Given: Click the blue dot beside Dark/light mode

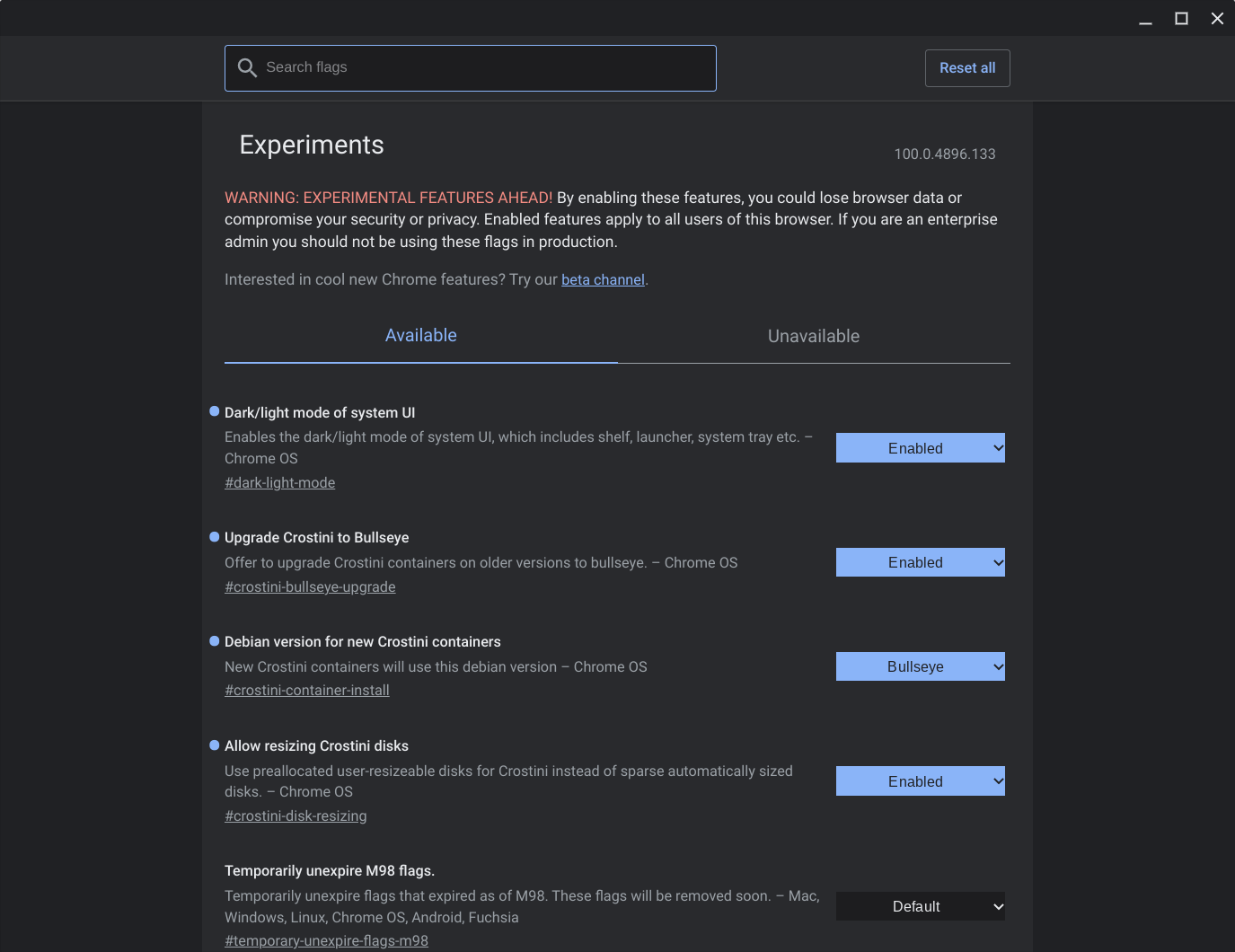Looking at the screenshot, I should pos(215,411).
